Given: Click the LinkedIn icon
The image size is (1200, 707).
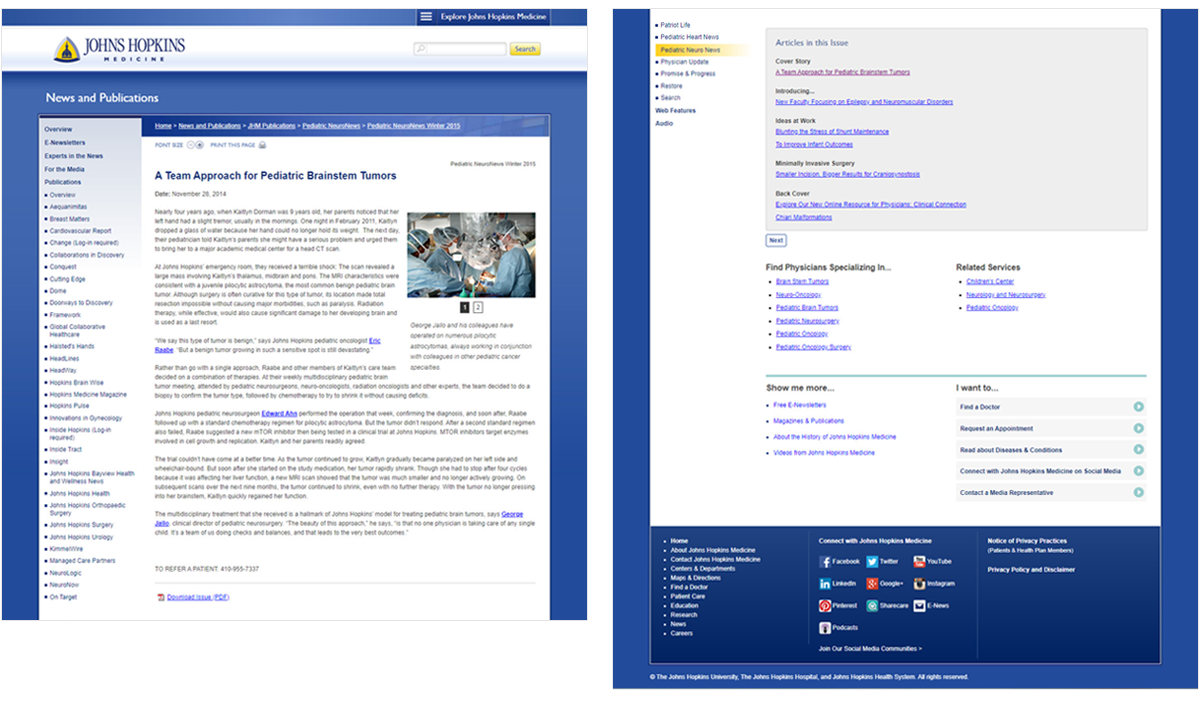Looking at the screenshot, I should click(x=825, y=584).
